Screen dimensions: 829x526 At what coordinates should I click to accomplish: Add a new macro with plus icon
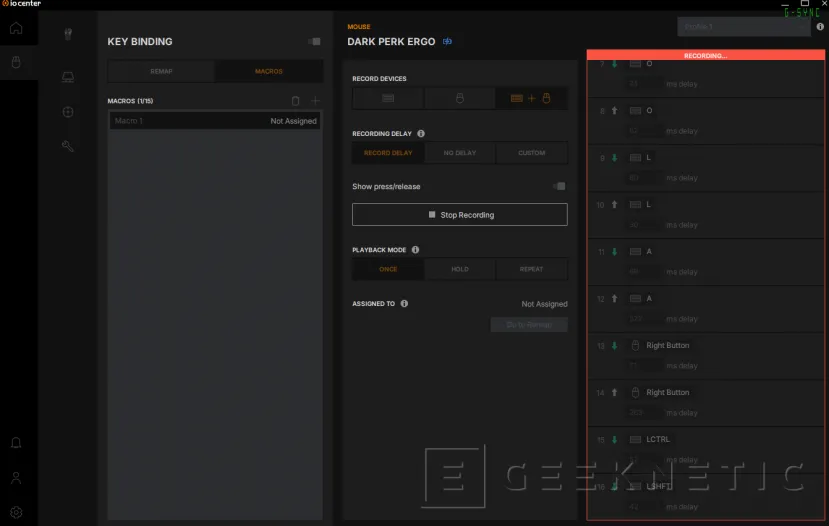click(x=315, y=101)
